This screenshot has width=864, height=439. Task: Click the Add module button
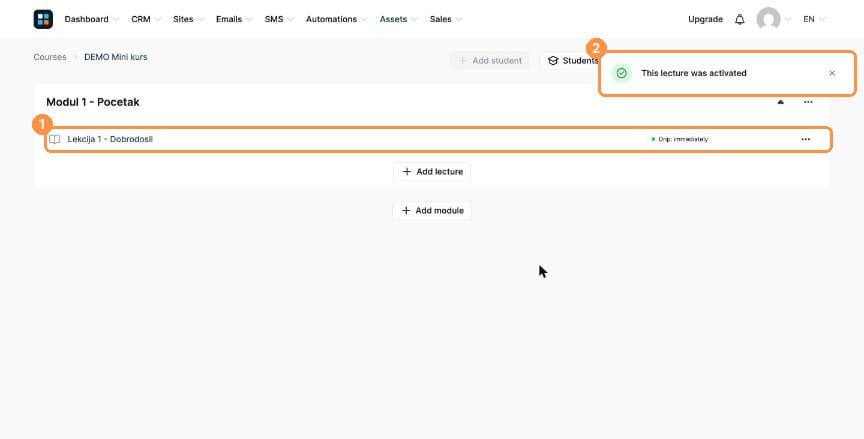coord(432,211)
